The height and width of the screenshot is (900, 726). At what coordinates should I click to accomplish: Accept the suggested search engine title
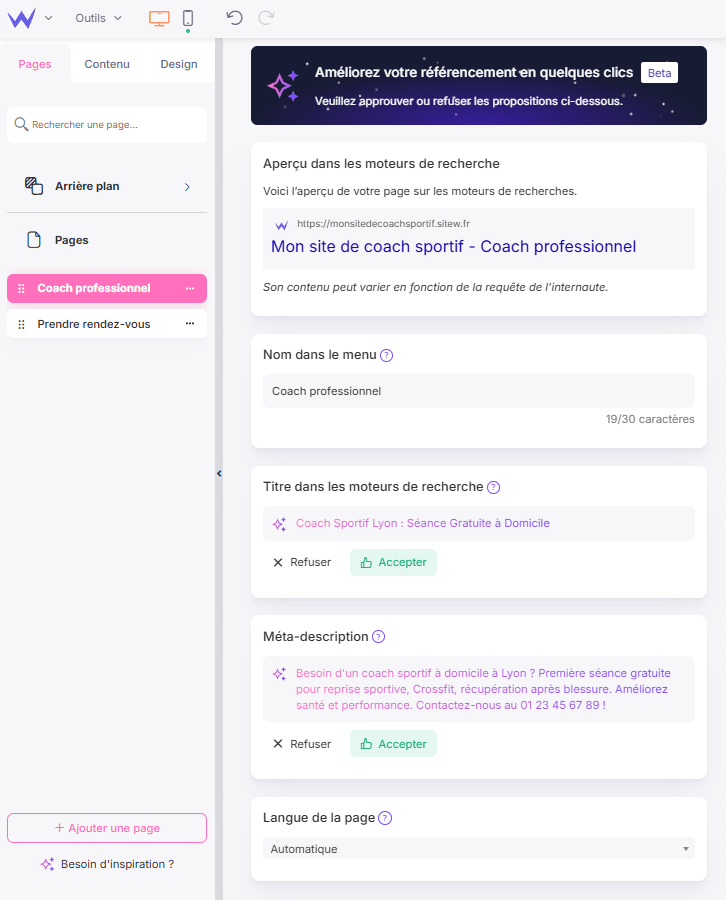[393, 562]
